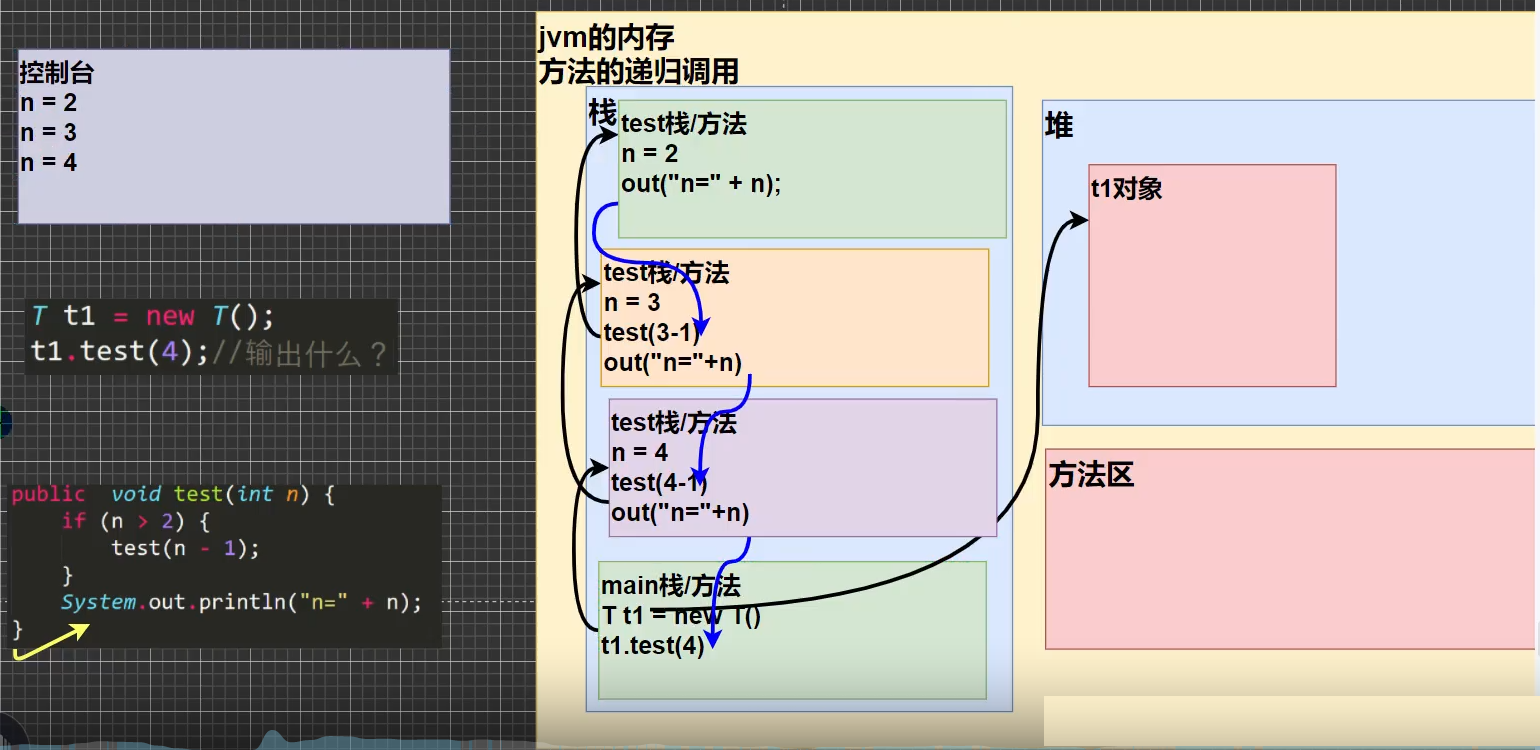Image resolution: width=1540 pixels, height=750 pixels.
Task: Click 'out("n="+n)' in the n = 4 frame
Action: point(680,513)
